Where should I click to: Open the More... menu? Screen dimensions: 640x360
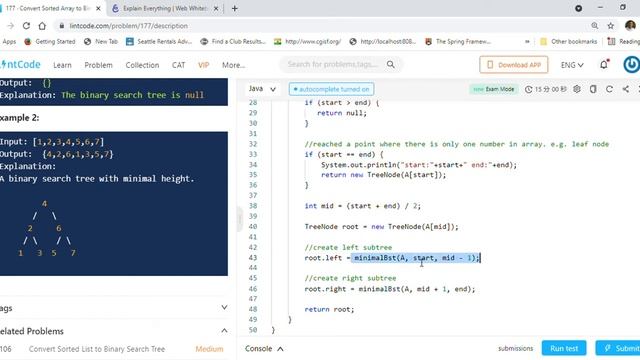(233, 65)
